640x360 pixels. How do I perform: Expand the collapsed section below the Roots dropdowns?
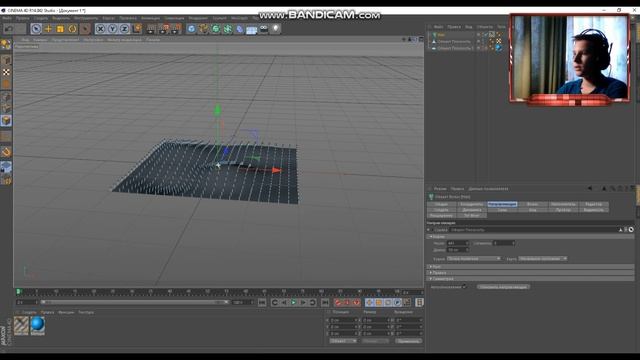pos(431,267)
